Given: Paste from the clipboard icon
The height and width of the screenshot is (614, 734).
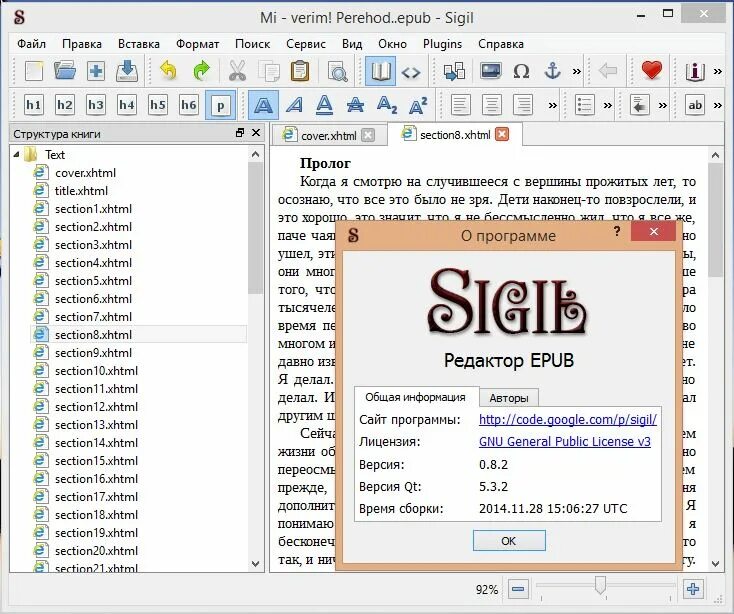Looking at the screenshot, I should 300,71.
